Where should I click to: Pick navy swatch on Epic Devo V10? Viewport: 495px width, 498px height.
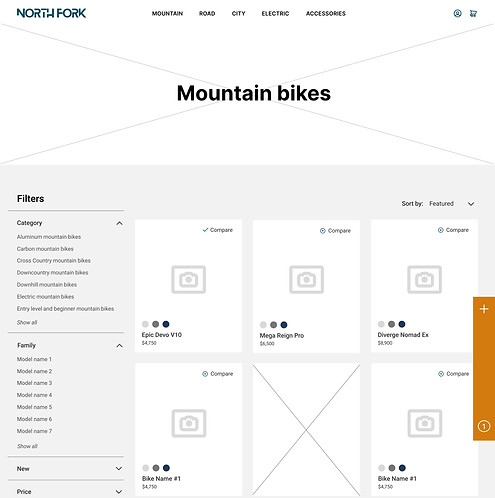click(166, 324)
